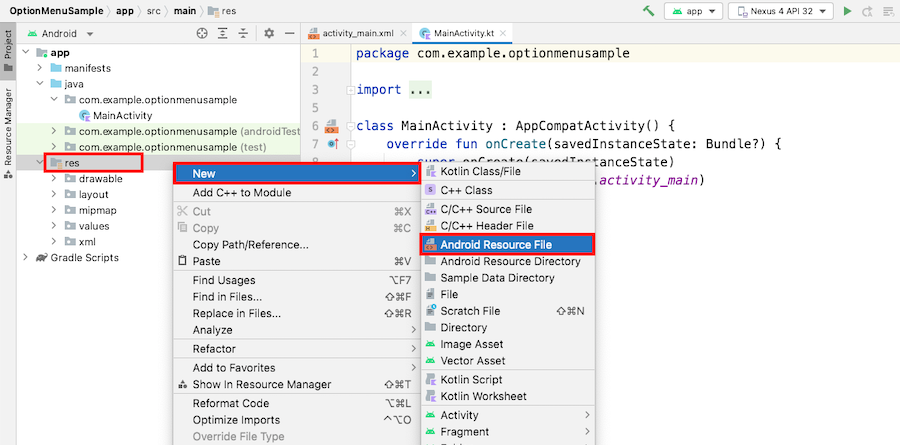This screenshot has height=445, width=900.
Task: Click the select opened file target icon
Action: tap(201, 33)
